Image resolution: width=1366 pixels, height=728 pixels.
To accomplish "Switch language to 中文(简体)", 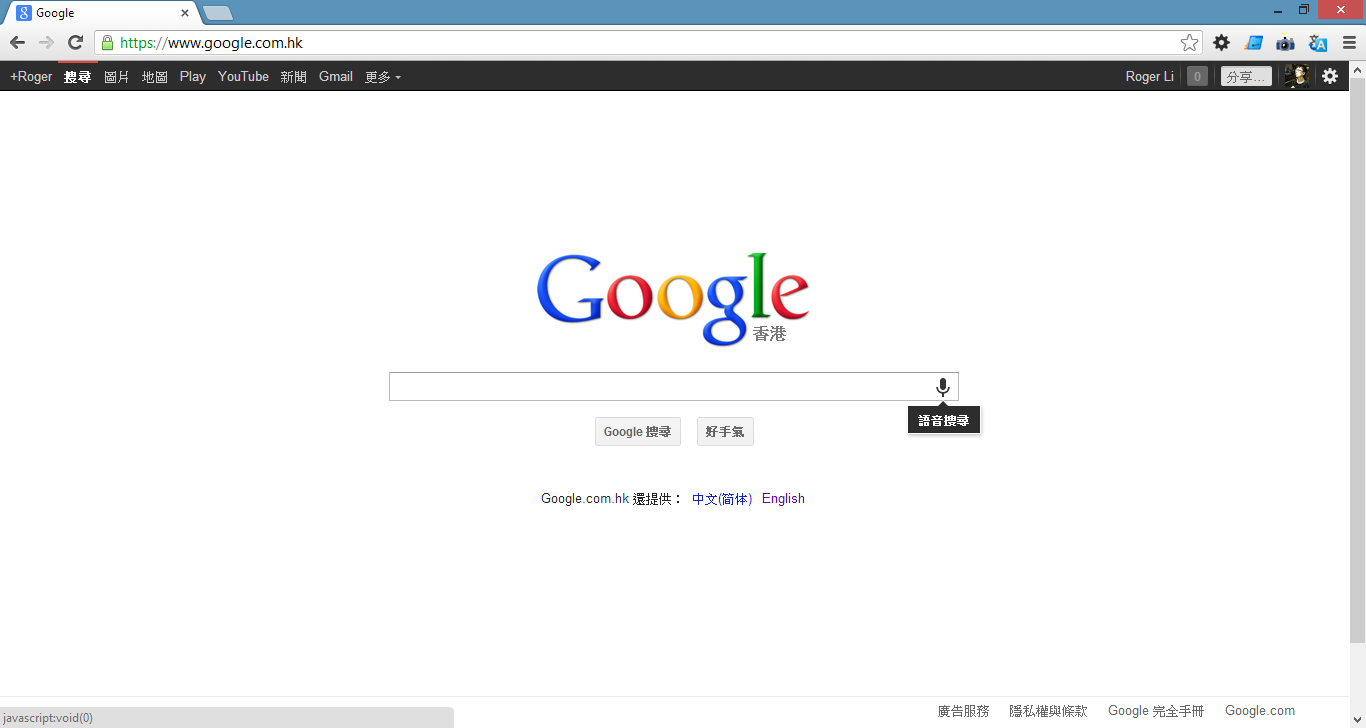I will coord(722,499).
